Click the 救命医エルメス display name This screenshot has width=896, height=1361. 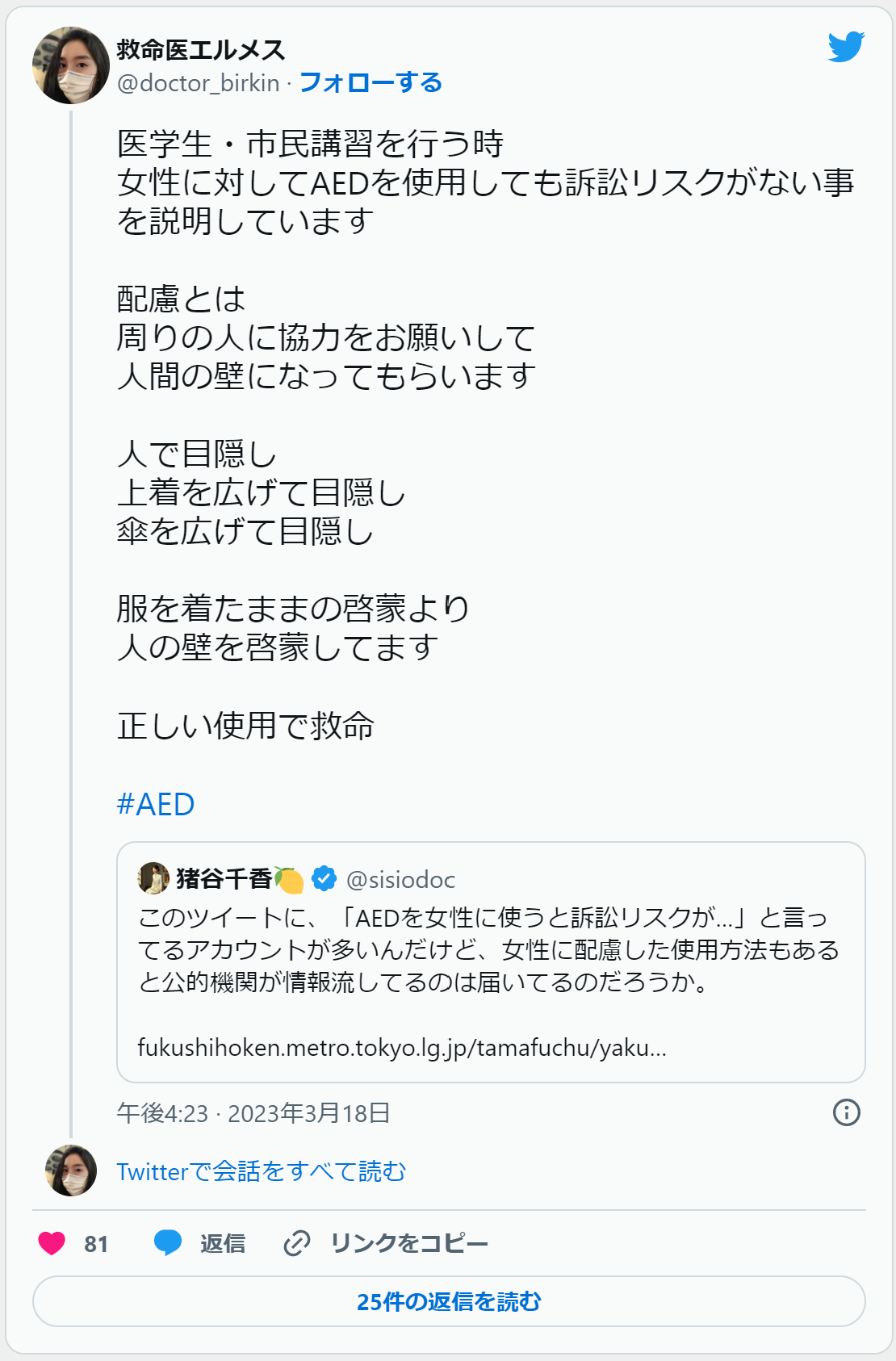pyautogui.click(x=201, y=50)
